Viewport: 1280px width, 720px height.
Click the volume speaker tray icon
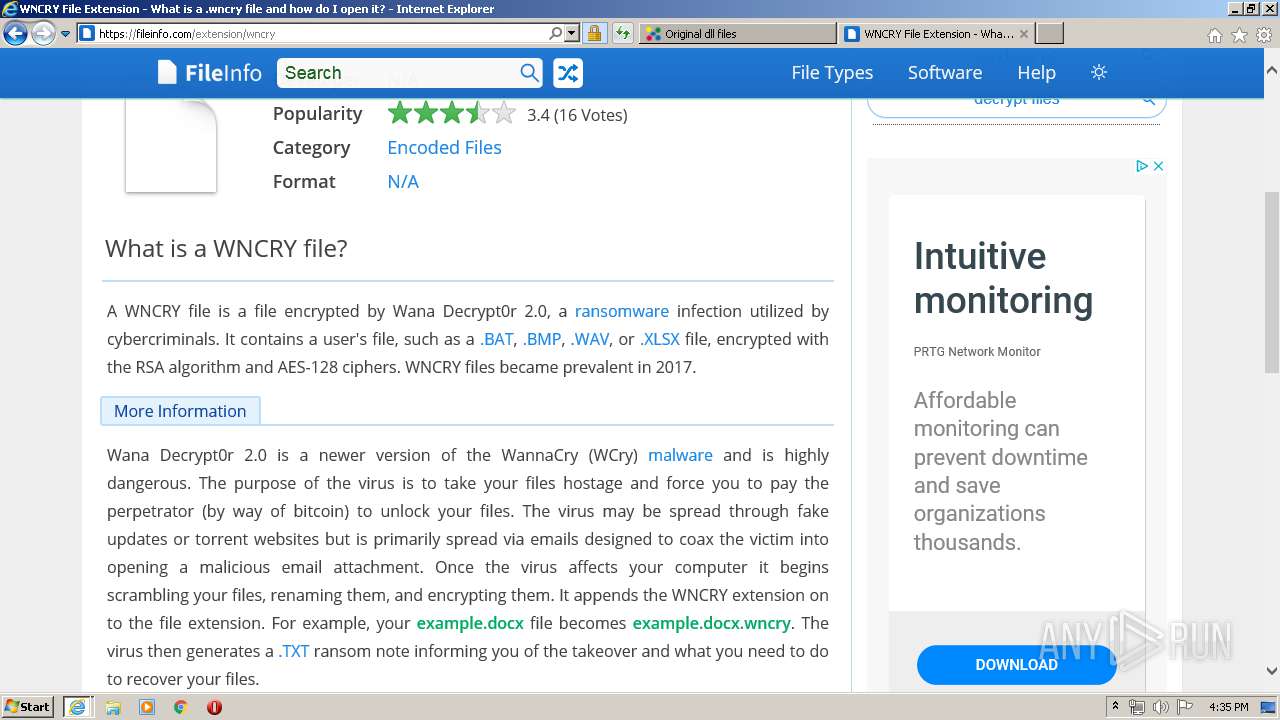[x=1160, y=707]
